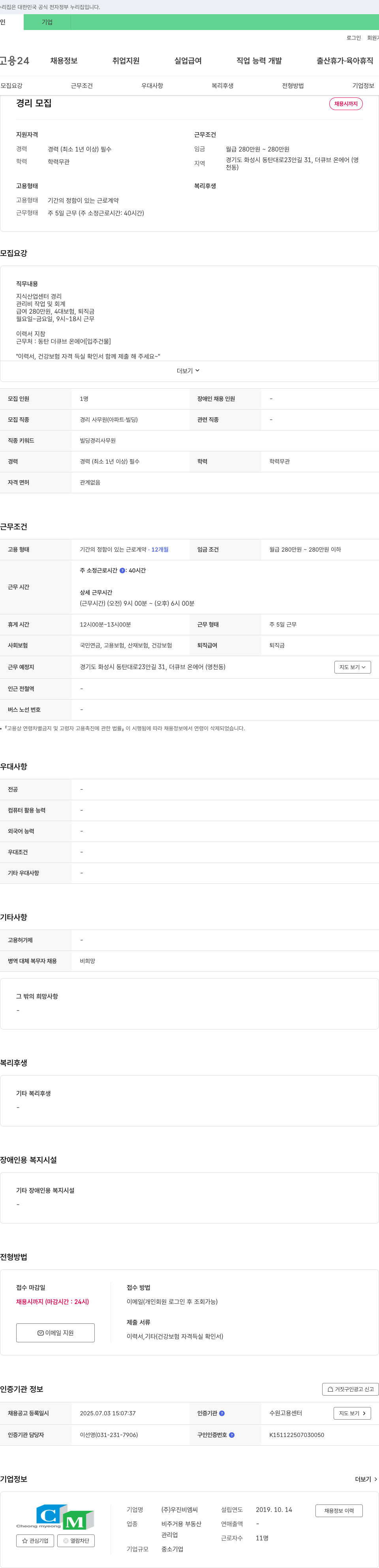
Task: Jump to the 기업정보 section tab
Action: coord(363,86)
